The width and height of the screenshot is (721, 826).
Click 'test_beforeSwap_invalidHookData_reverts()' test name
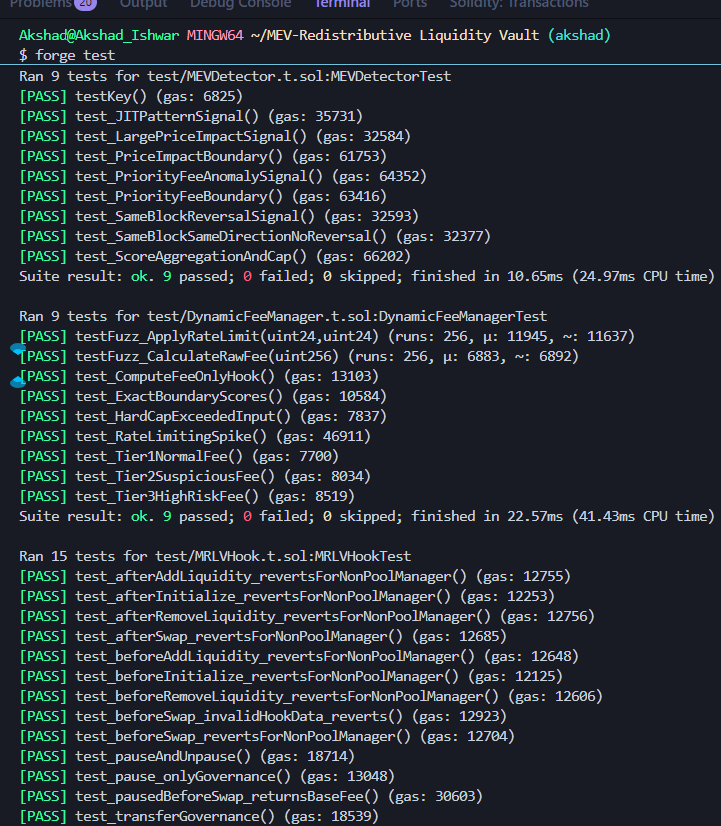pyautogui.click(x=239, y=717)
